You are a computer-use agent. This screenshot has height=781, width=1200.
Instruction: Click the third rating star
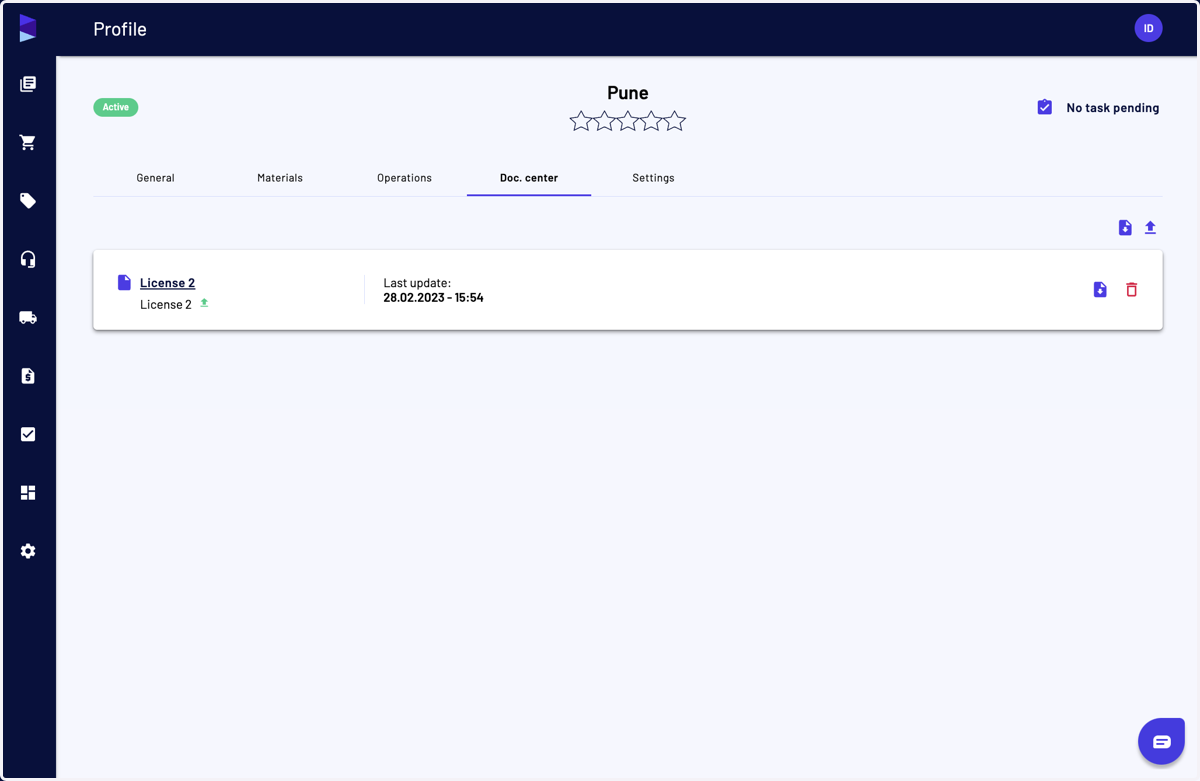[628, 121]
